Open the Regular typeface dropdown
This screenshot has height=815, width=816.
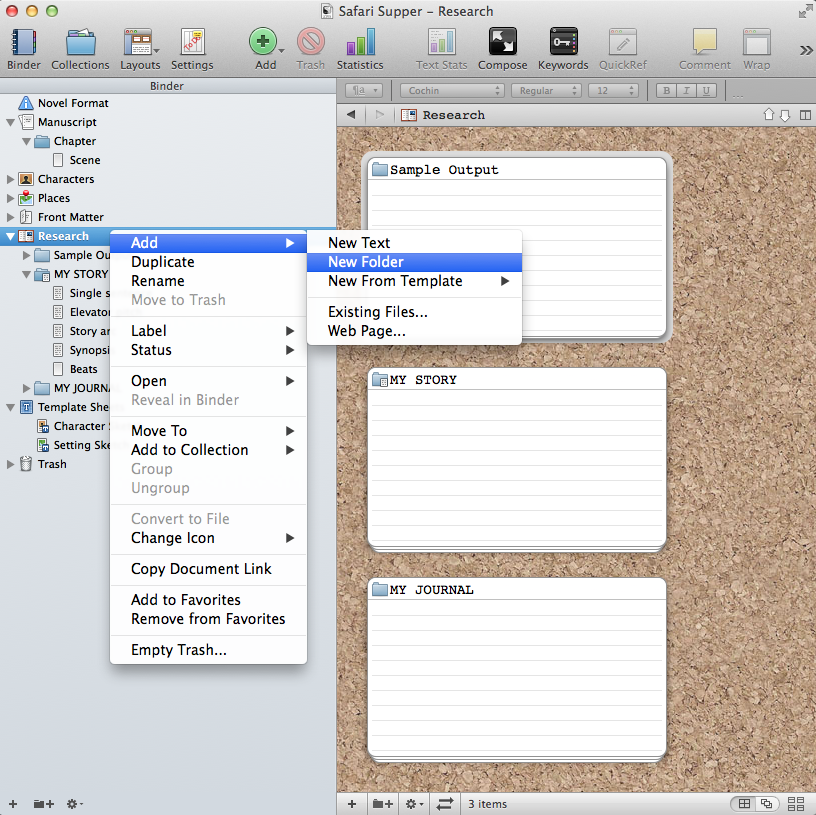point(546,91)
